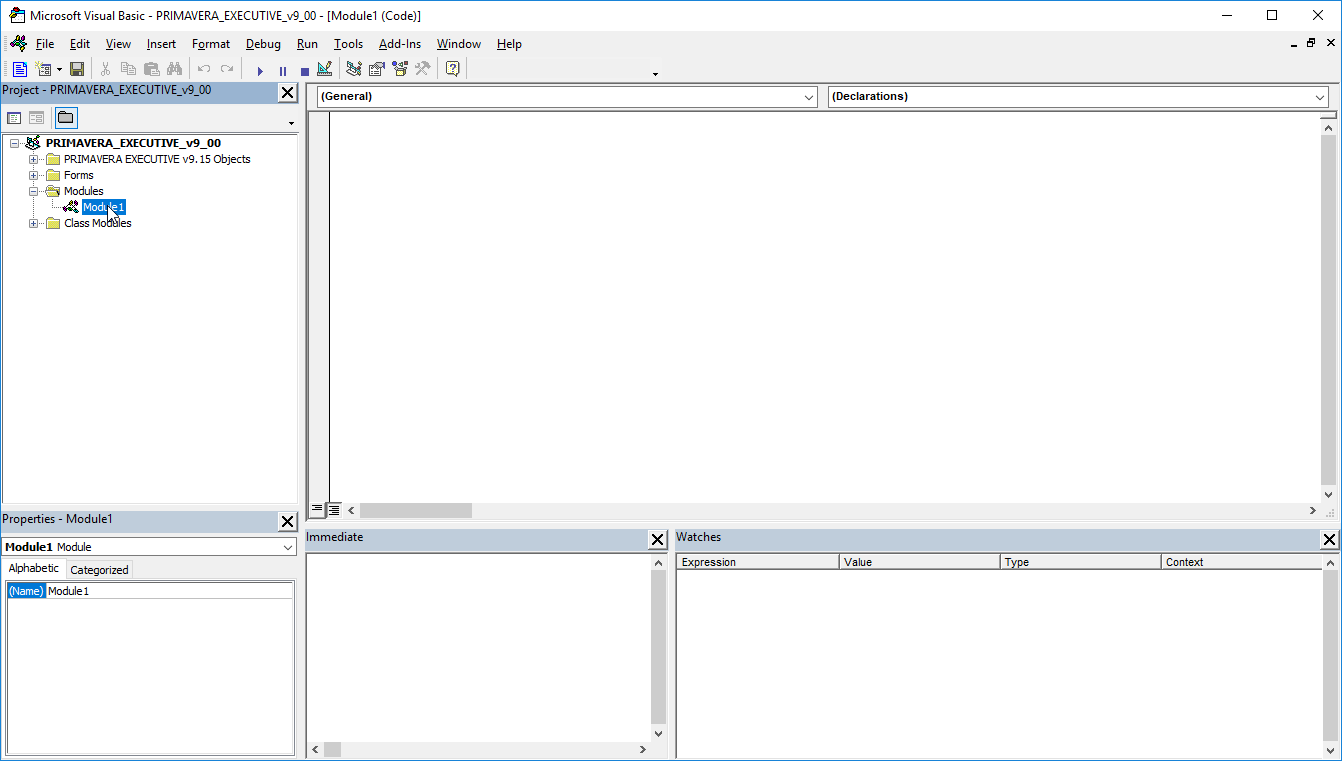
Task: Open the Object Browser toolbar icon
Action: click(400, 70)
